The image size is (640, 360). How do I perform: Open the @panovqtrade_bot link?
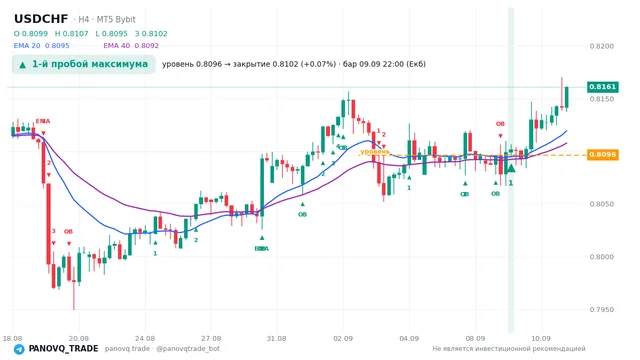pos(188,349)
